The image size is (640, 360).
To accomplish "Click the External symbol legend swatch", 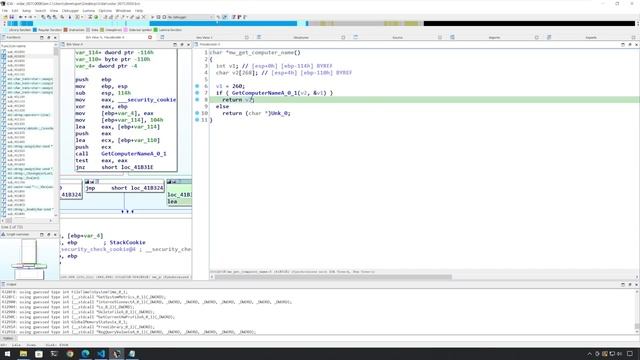I will coord(125,30).
